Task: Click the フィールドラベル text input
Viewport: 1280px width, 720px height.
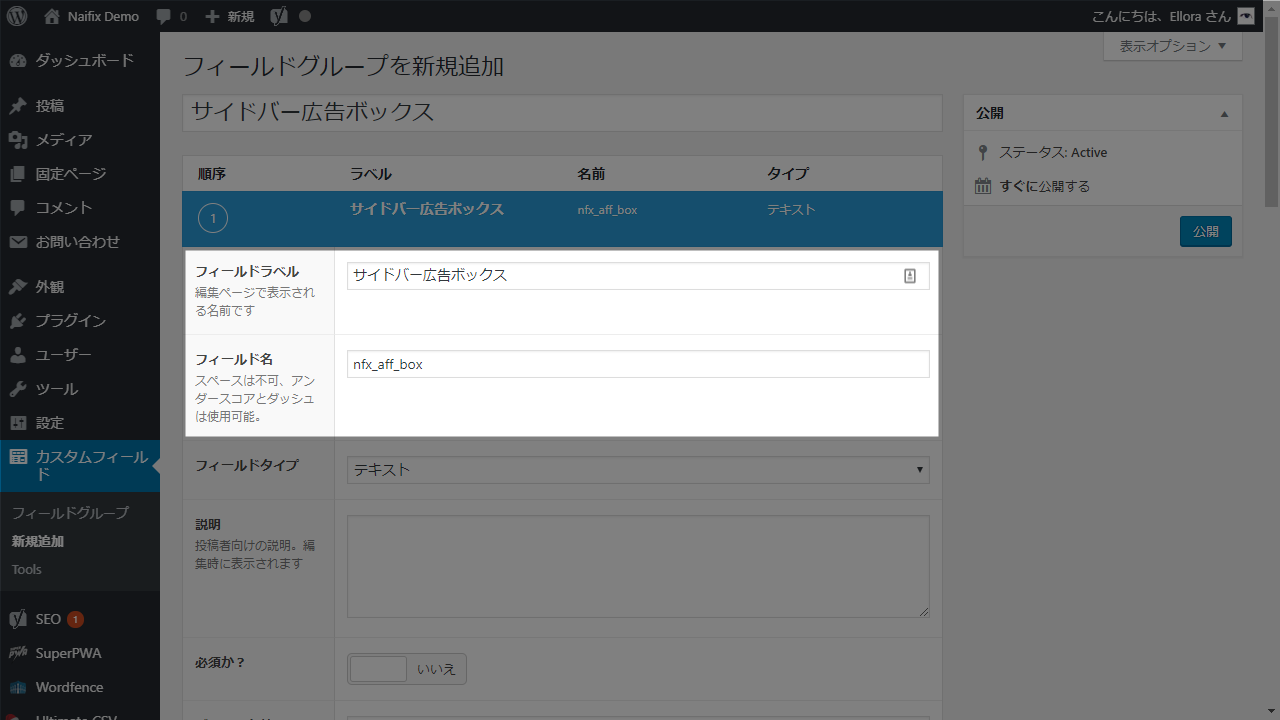Action: pos(638,276)
